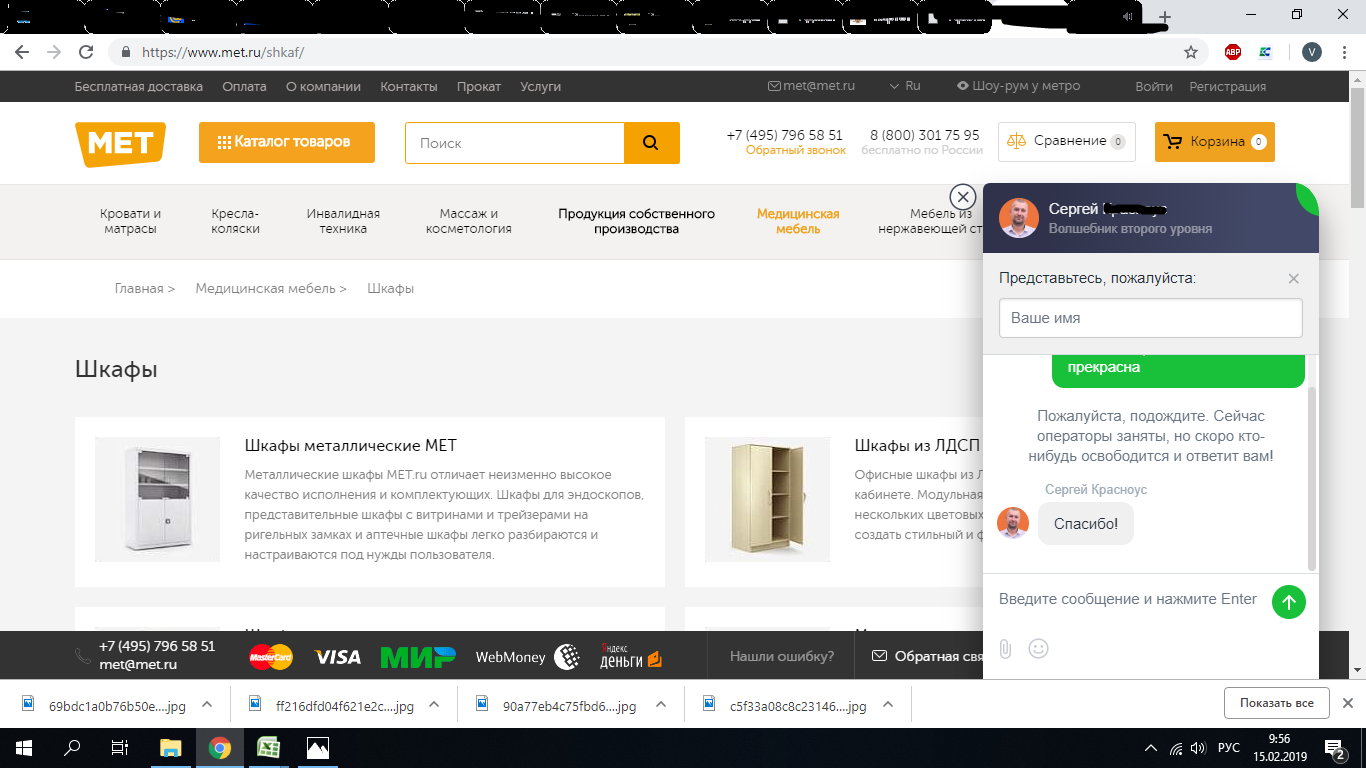Dismiss the name prompt in chat
This screenshot has width=1366, height=768.
click(1293, 279)
